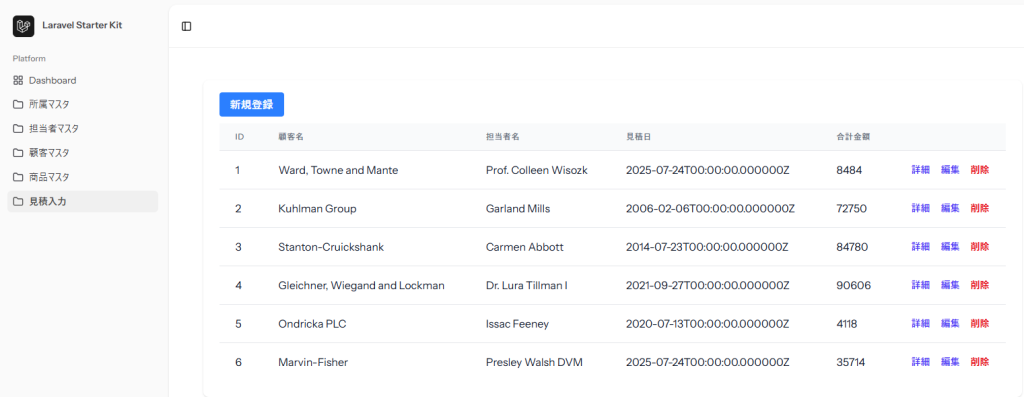Click 削除 for Marvin-Fisher

pos(980,362)
